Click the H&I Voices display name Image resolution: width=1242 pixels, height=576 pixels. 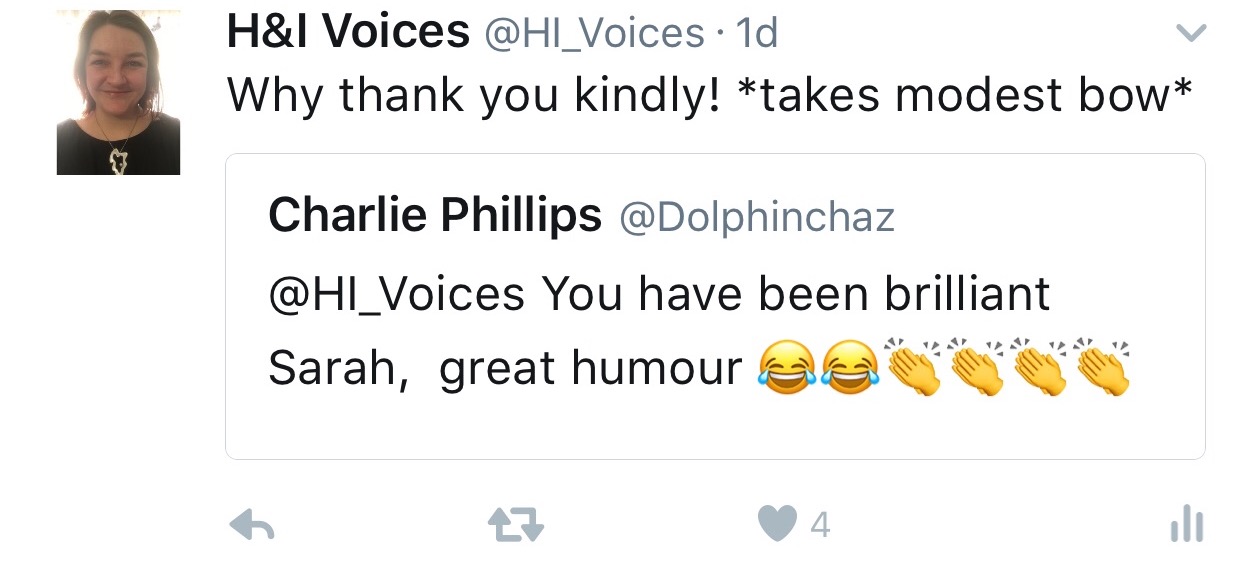coord(348,34)
